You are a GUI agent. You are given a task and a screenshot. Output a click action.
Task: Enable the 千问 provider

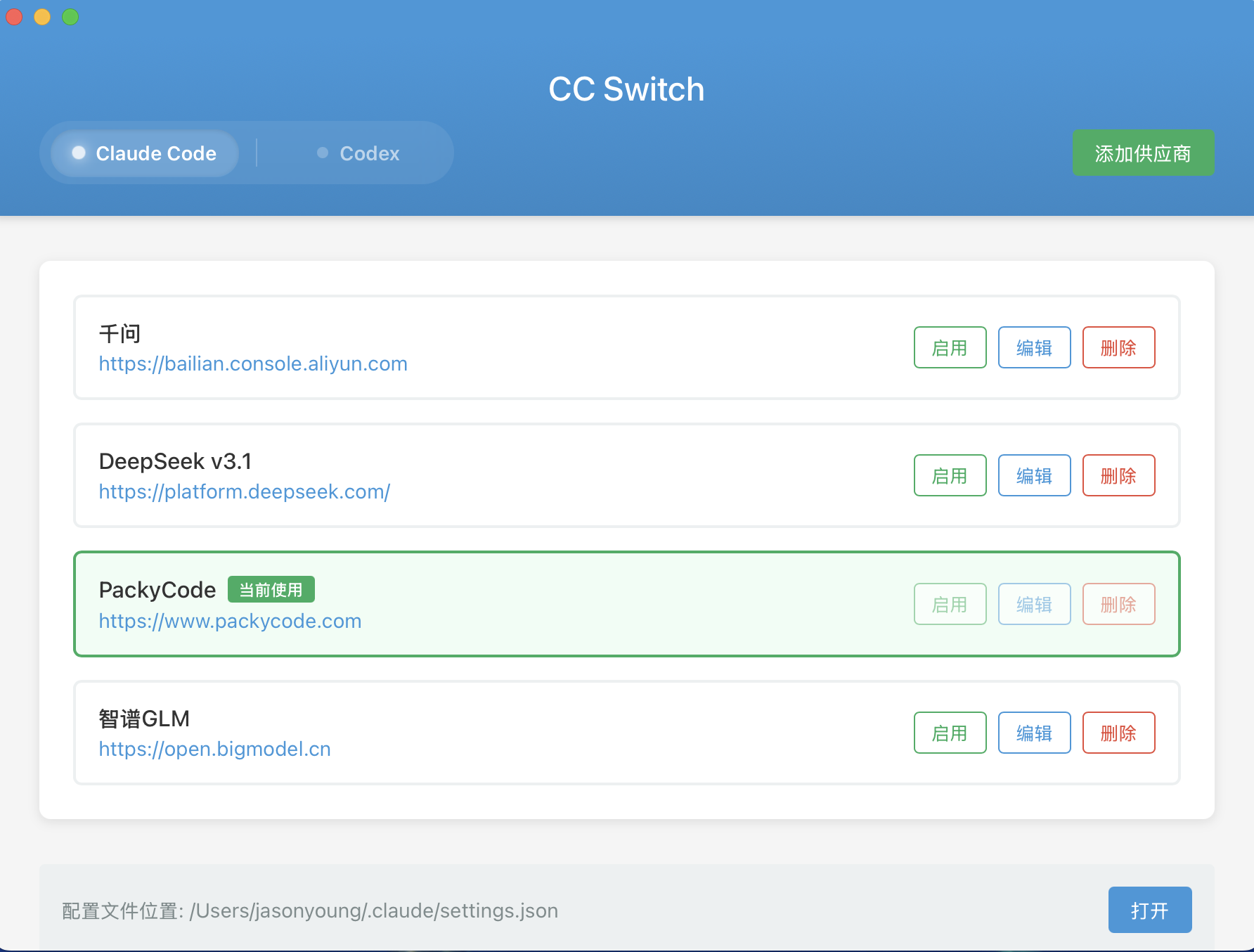click(x=950, y=347)
